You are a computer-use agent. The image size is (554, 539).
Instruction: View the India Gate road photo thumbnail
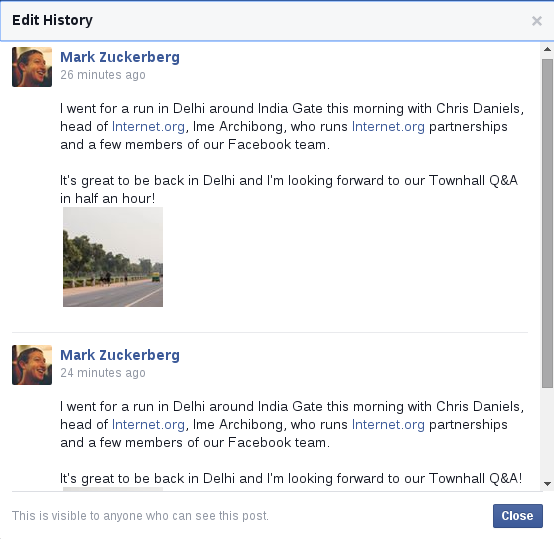pyautogui.click(x=113, y=257)
